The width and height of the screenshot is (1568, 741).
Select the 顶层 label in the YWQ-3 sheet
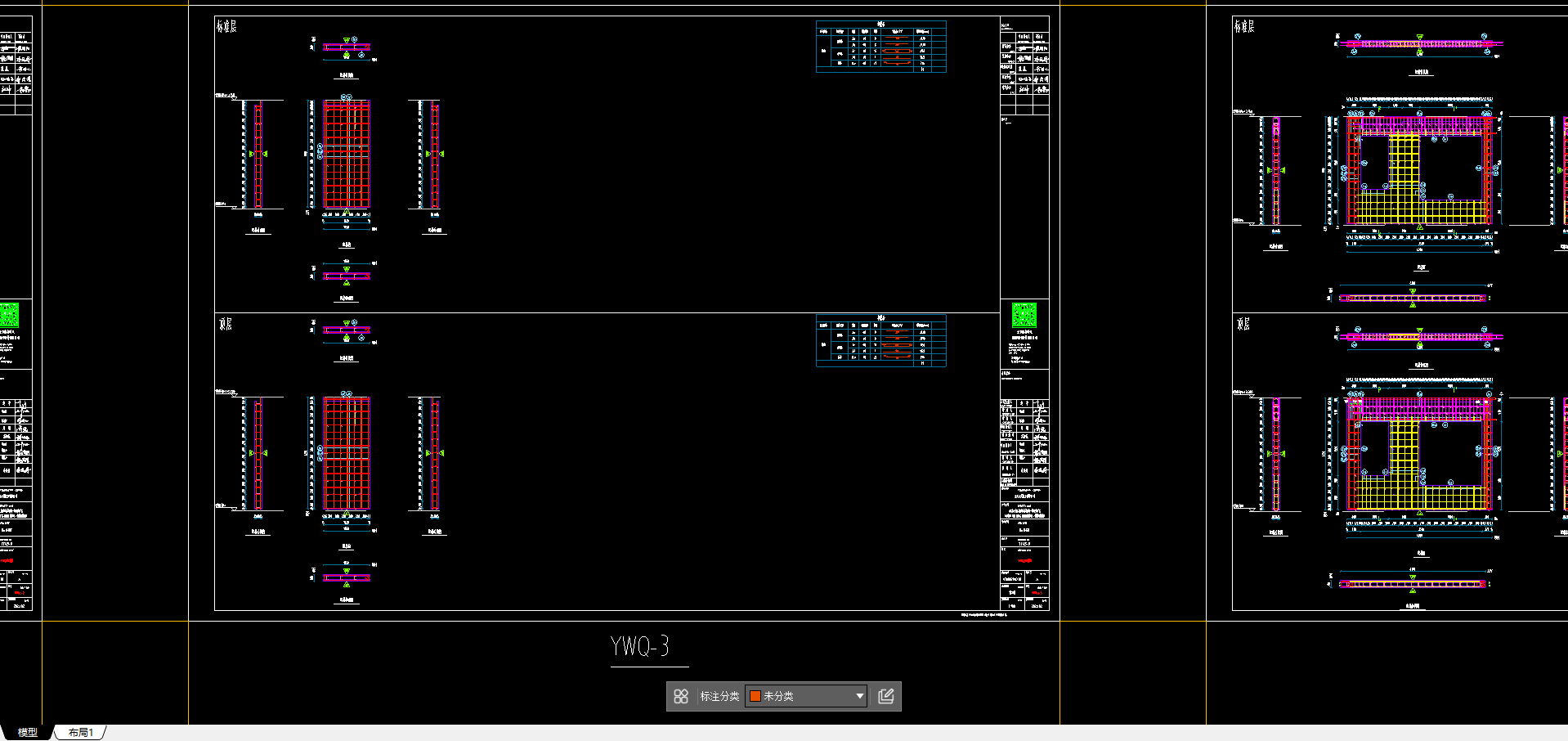pos(226,324)
